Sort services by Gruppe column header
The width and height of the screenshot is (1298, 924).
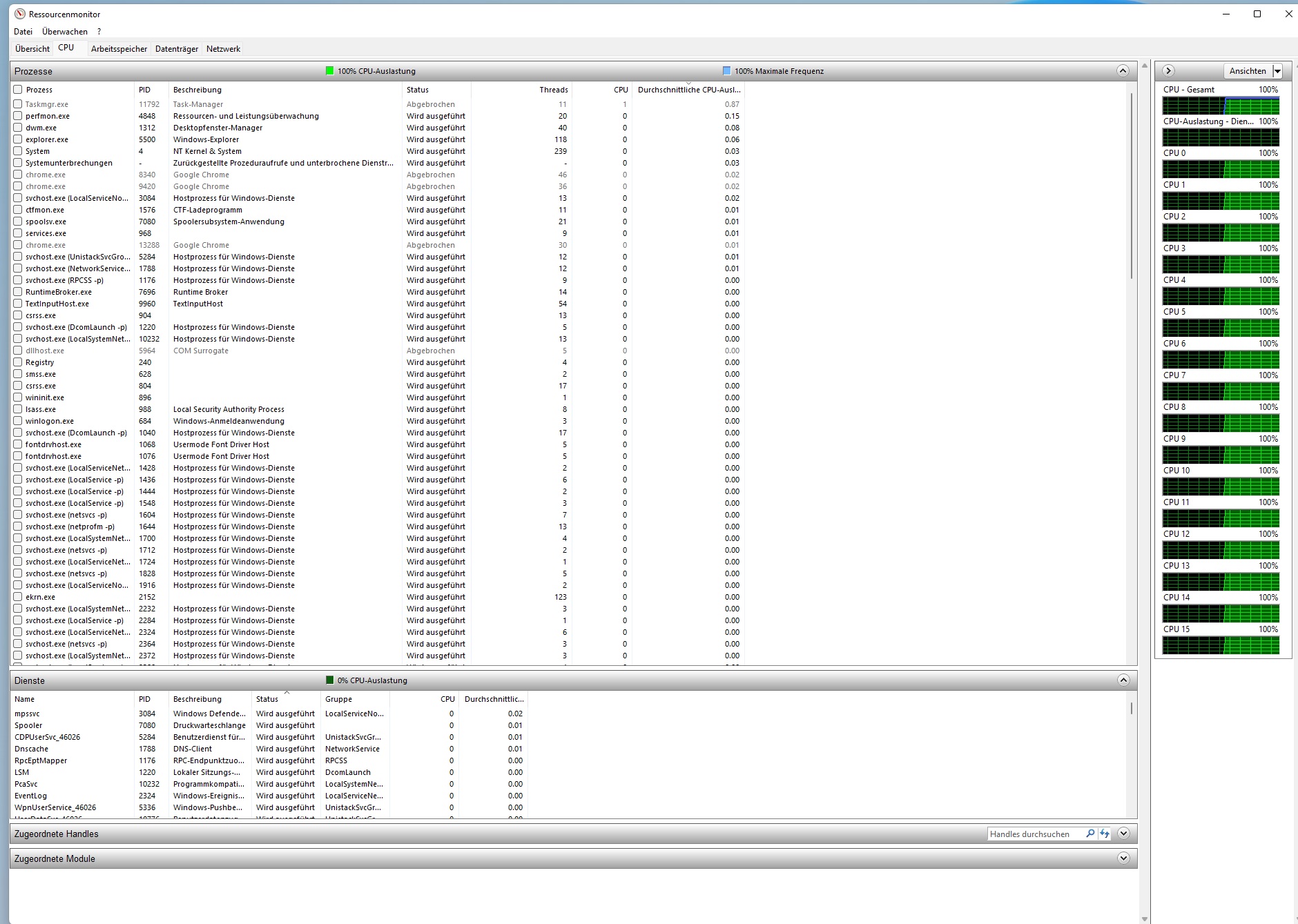pos(356,699)
